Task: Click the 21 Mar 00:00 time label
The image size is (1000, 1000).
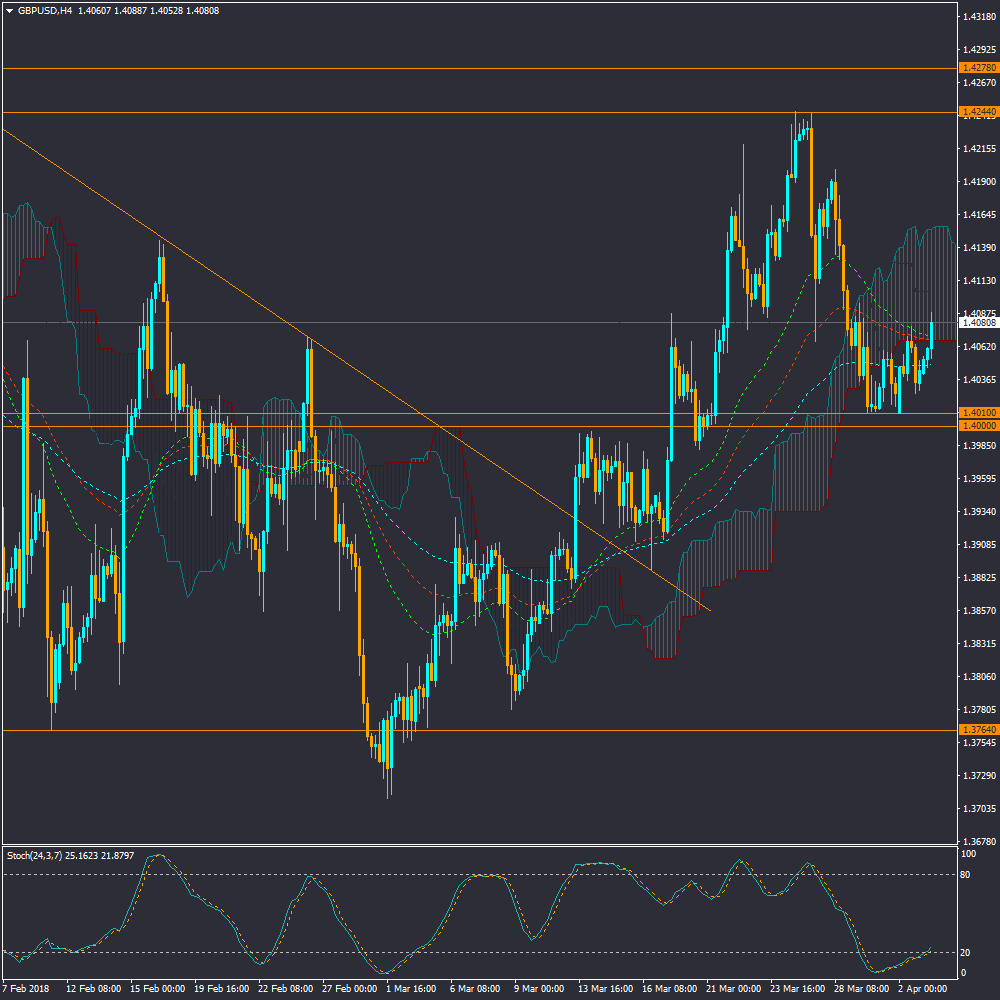Action: point(731,989)
